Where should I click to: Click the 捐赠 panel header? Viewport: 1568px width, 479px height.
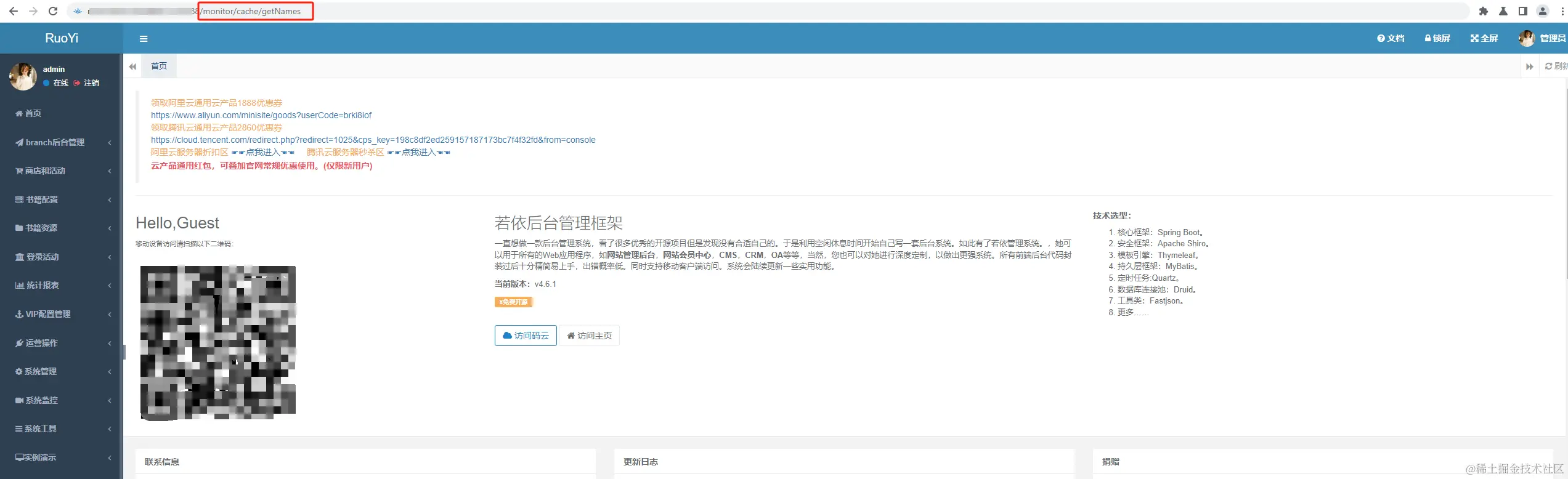[1111, 462]
